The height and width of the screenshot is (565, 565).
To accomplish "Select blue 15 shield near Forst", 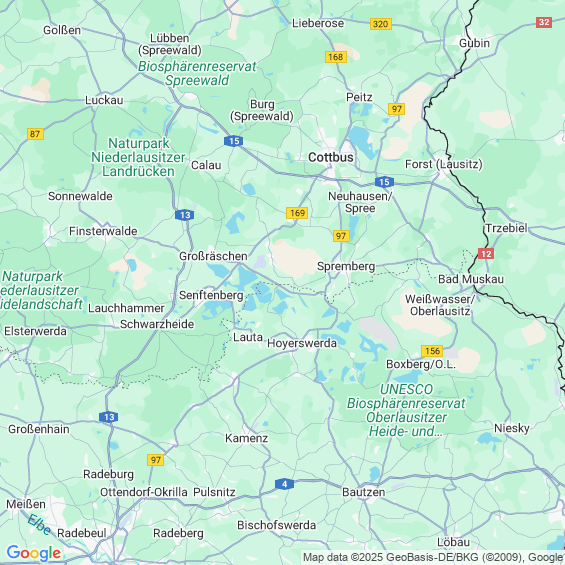I will point(384,182).
